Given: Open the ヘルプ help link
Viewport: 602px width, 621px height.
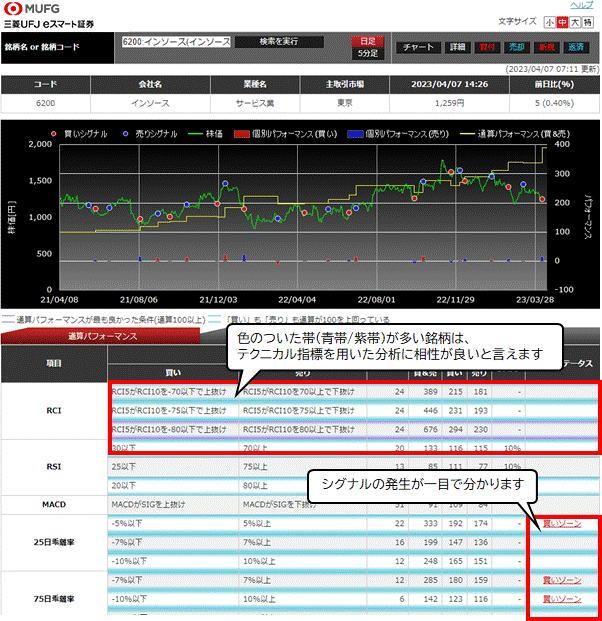Looking at the screenshot, I should click(x=581, y=5).
